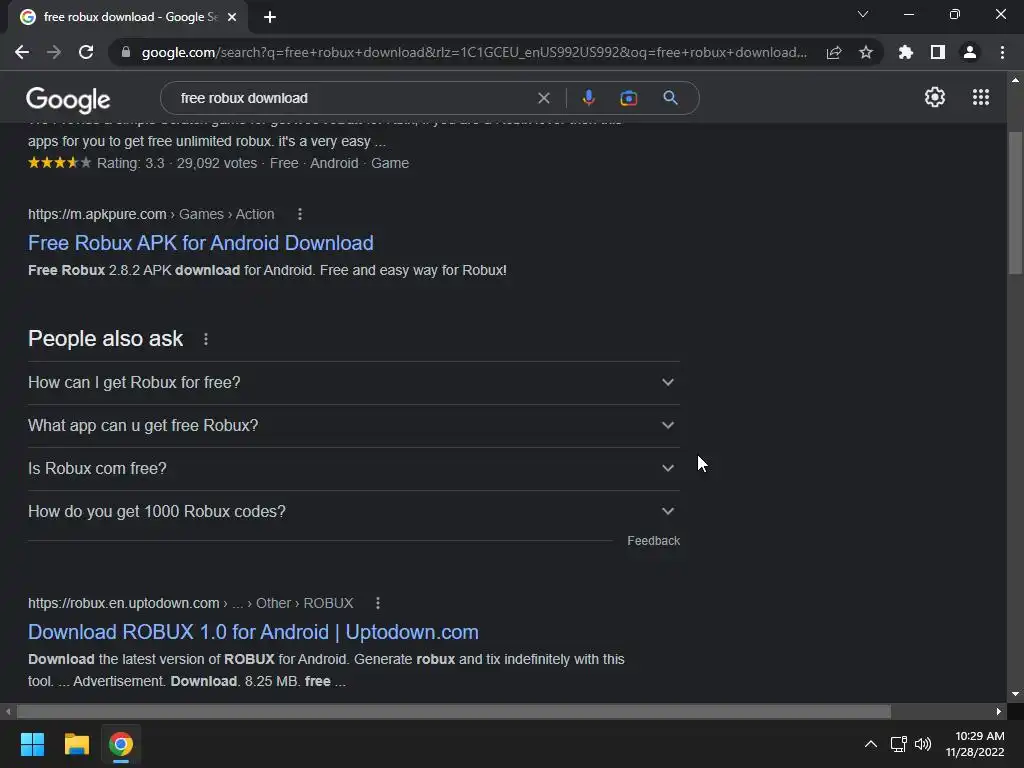
Task: Open the Google apps grid
Action: pyautogui.click(x=981, y=97)
